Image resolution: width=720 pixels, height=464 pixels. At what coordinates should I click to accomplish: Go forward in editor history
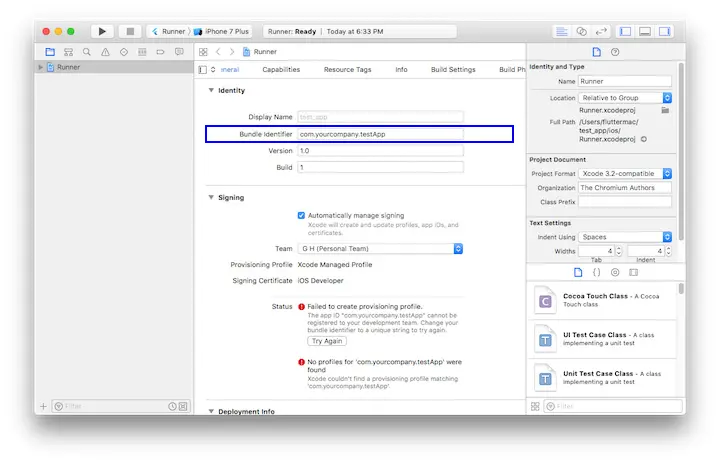[232, 52]
